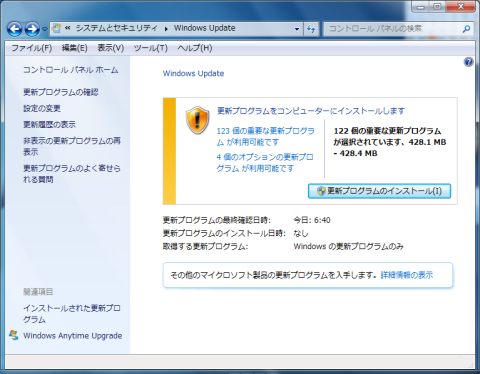Click 更新プログラムの確認 in sidebar

(61, 92)
